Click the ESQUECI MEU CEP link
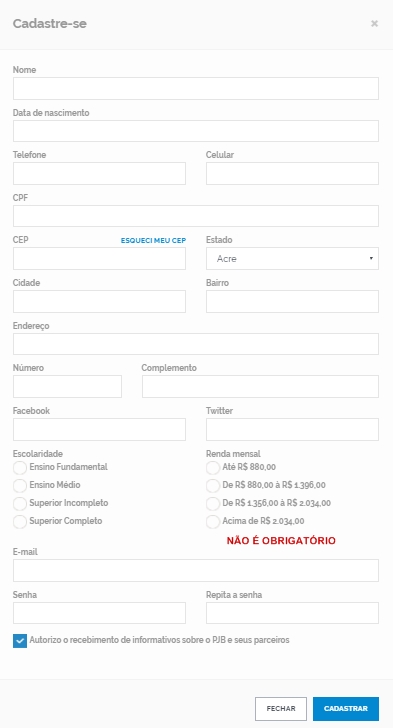Screen dimensions: 393x728 tap(153, 240)
